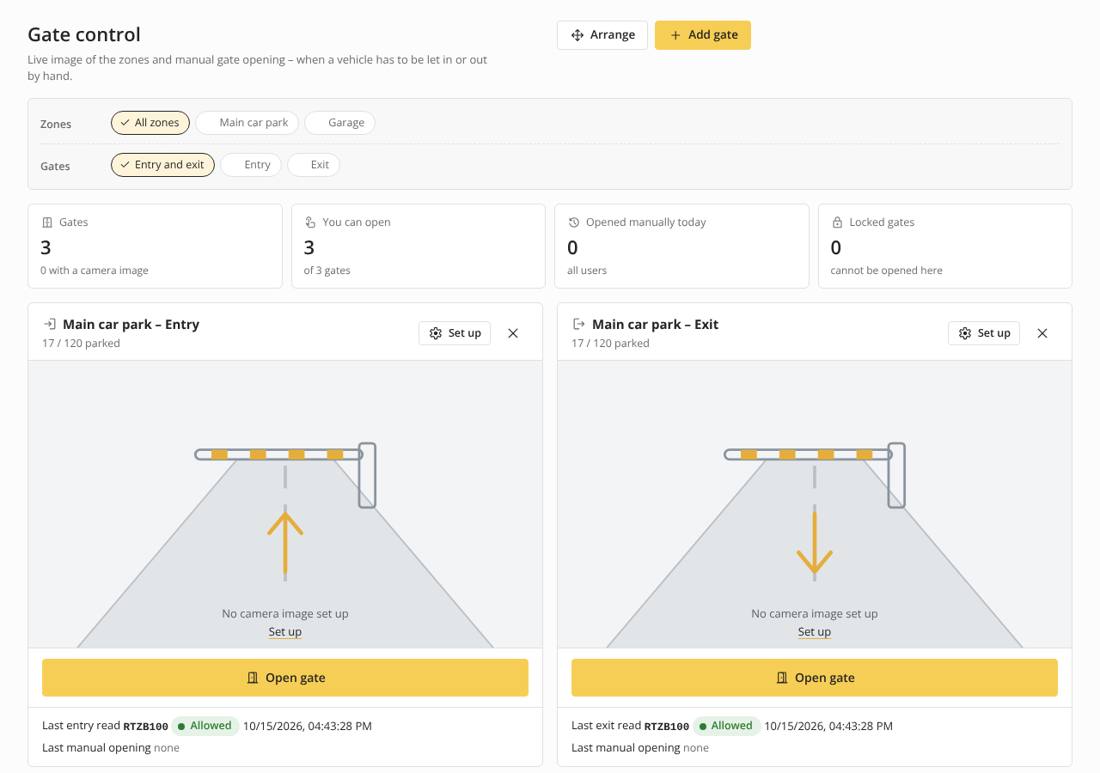
Task: Click the Set up link under Exit camera placeholder
Action: pos(814,632)
